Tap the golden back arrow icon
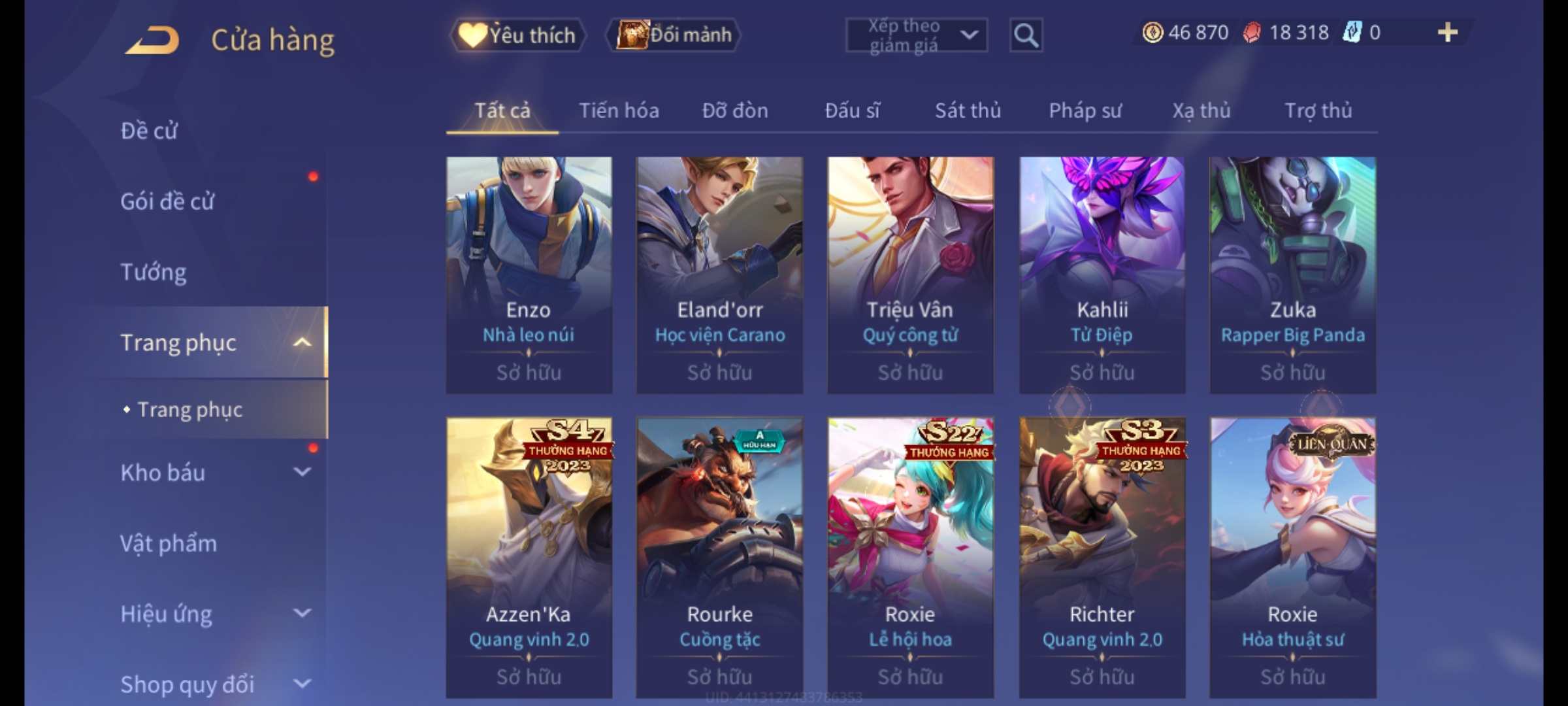Screen dimensions: 1568x706 tap(154, 40)
